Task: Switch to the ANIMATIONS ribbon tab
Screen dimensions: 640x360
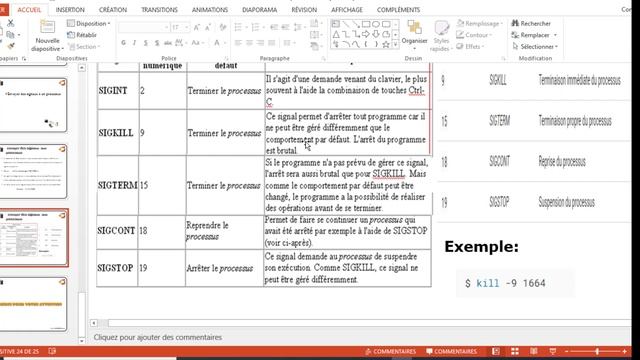Action: 210,9
